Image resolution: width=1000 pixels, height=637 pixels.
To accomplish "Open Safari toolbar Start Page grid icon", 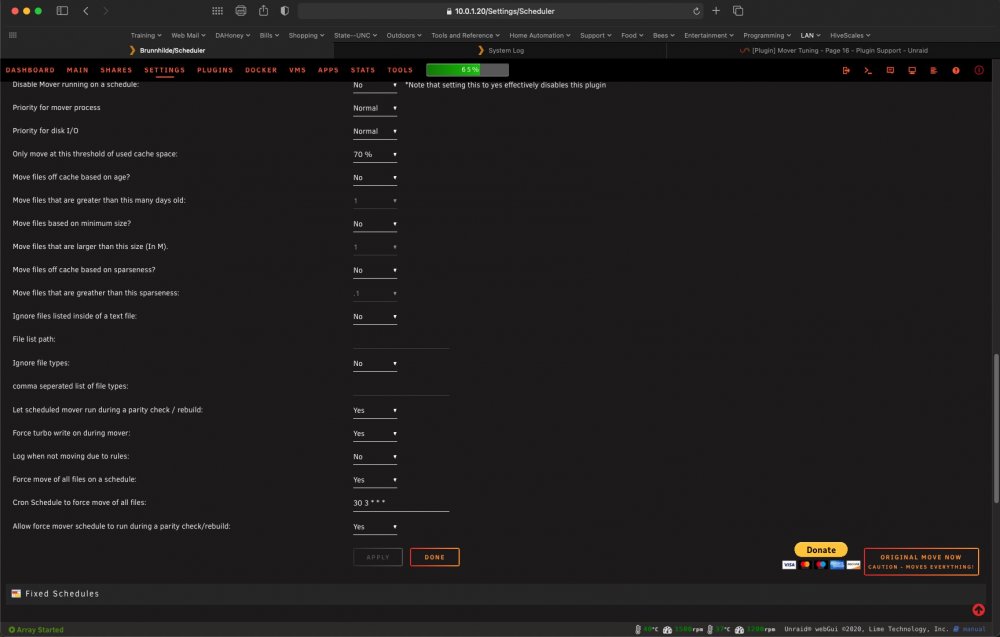I will (217, 11).
